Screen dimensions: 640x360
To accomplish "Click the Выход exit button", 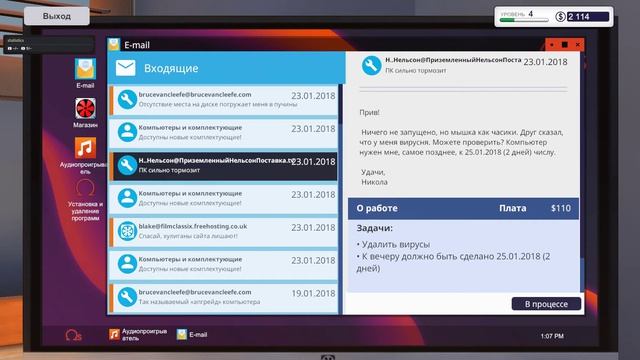I will pos(57,16).
